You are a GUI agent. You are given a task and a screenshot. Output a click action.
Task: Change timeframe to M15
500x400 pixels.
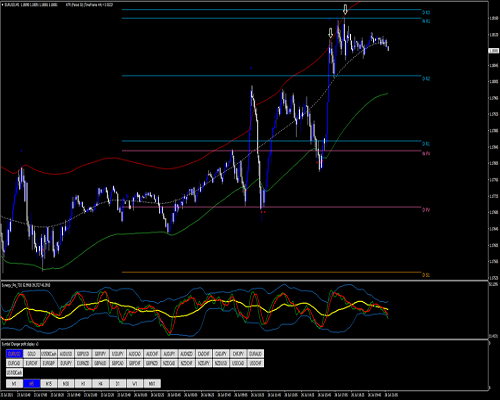(49, 384)
